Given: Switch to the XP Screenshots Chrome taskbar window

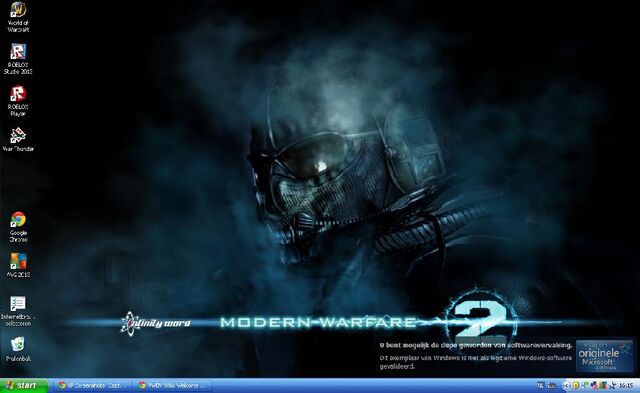Looking at the screenshot, I should (92, 385).
